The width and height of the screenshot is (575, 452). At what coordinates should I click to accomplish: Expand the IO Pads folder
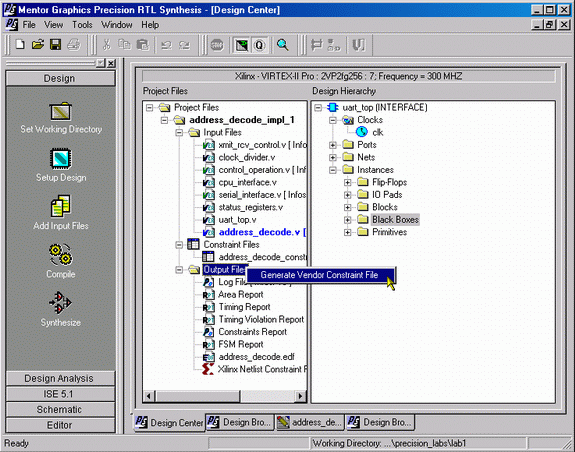click(x=348, y=195)
